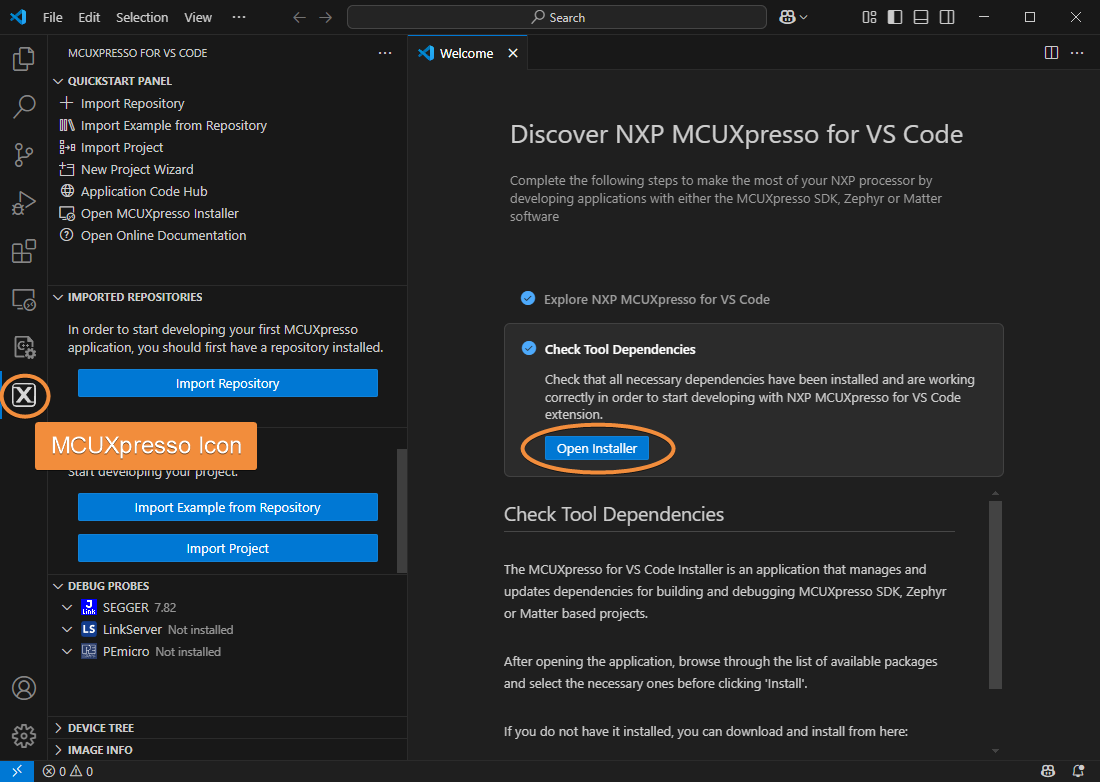
Task: Click the Search command center field
Action: point(556,18)
